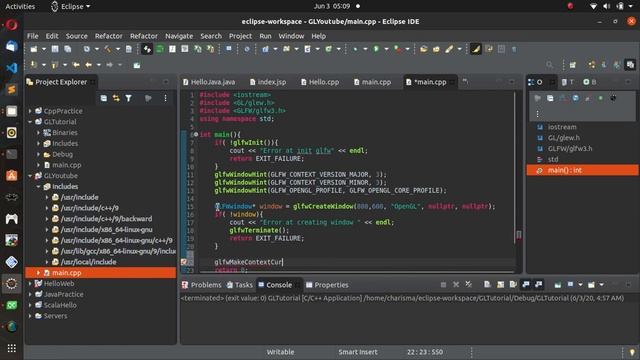Open the File menu
Viewport: 640px width, 360px height.
(33, 36)
